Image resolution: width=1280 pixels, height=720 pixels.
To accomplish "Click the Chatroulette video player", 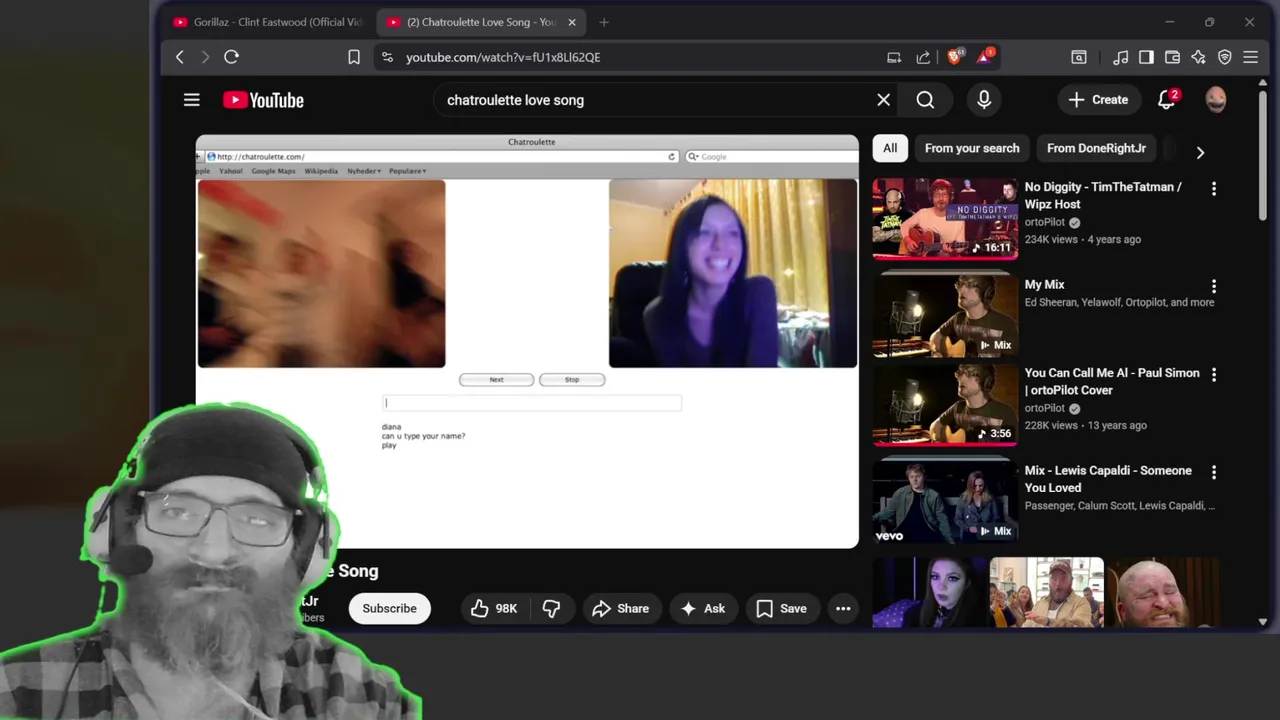I will tap(527, 341).
